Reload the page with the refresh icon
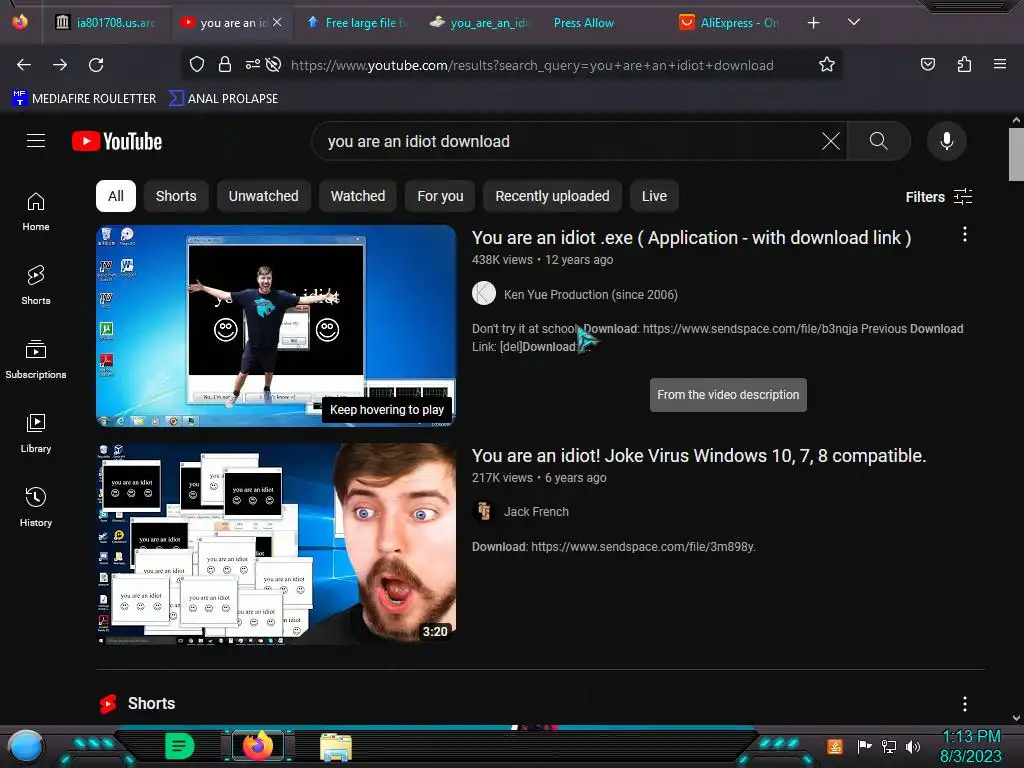Viewport: 1024px width, 768px height. (96, 65)
